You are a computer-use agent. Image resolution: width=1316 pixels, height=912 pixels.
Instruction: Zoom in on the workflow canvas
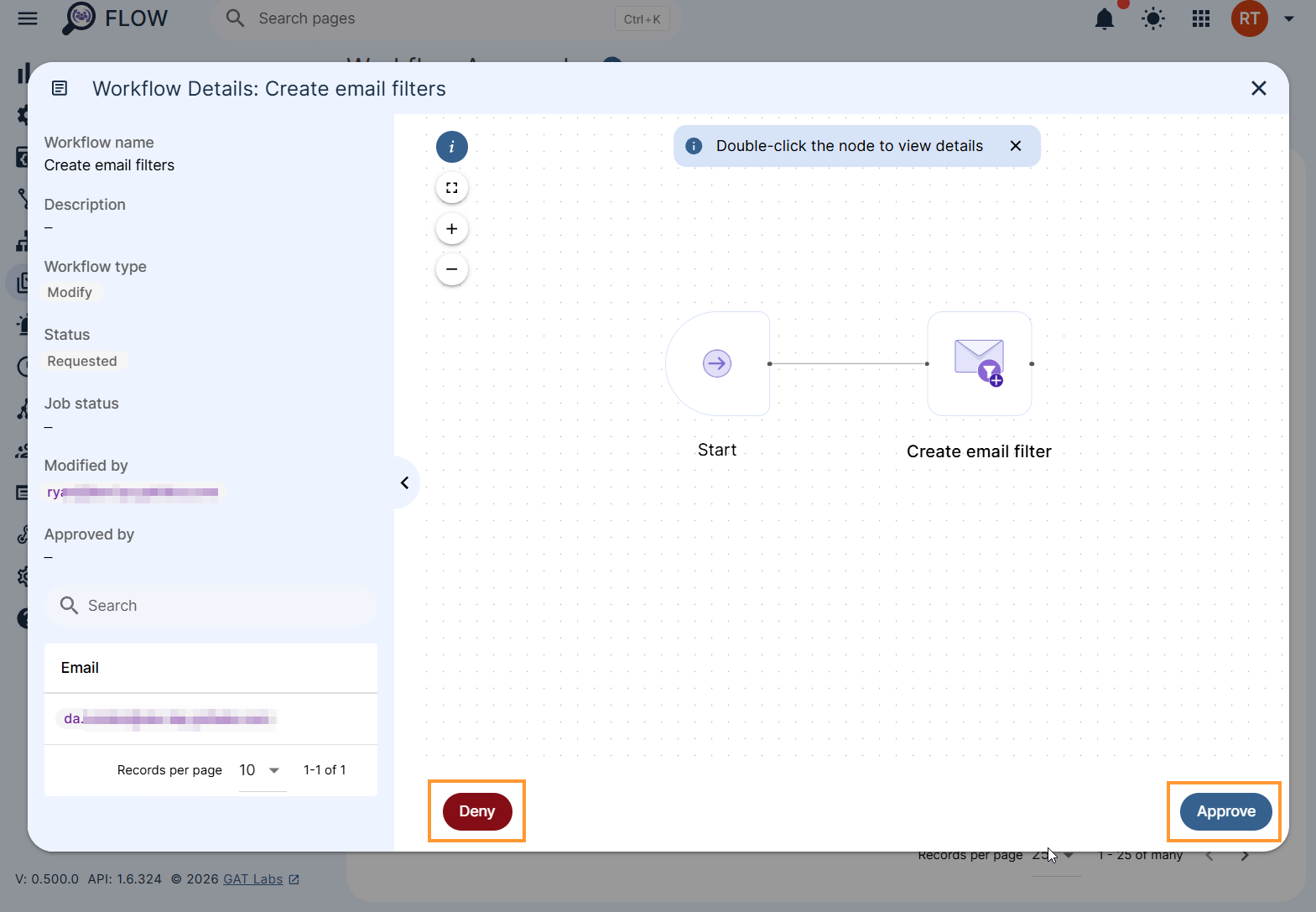point(452,229)
